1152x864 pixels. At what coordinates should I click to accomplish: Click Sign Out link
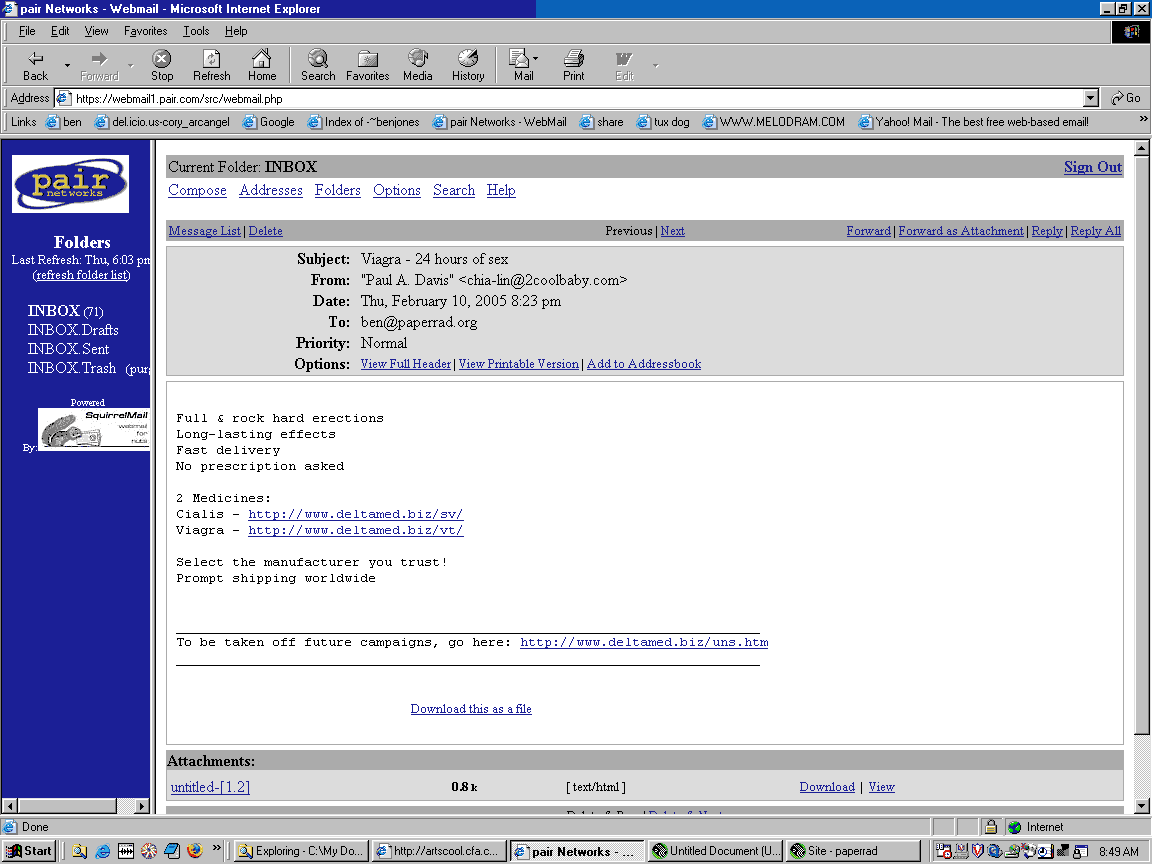(1092, 167)
